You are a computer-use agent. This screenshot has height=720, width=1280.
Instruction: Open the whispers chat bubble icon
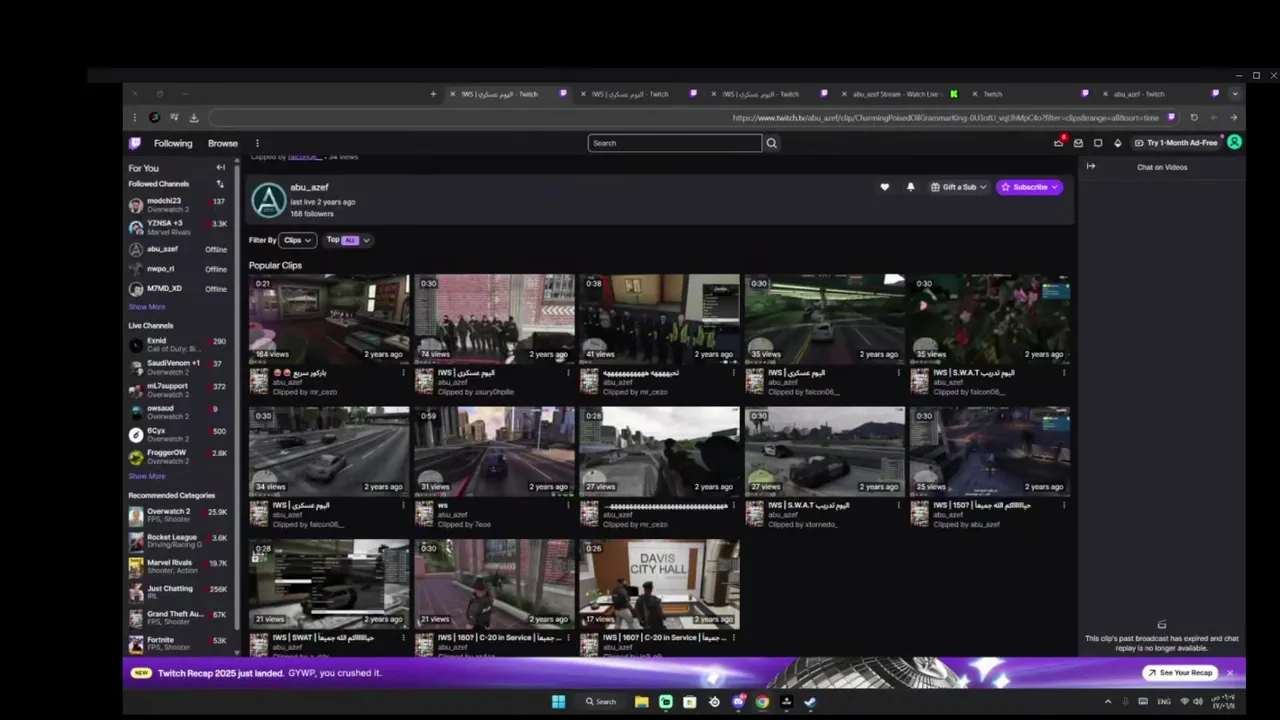(x=1098, y=143)
